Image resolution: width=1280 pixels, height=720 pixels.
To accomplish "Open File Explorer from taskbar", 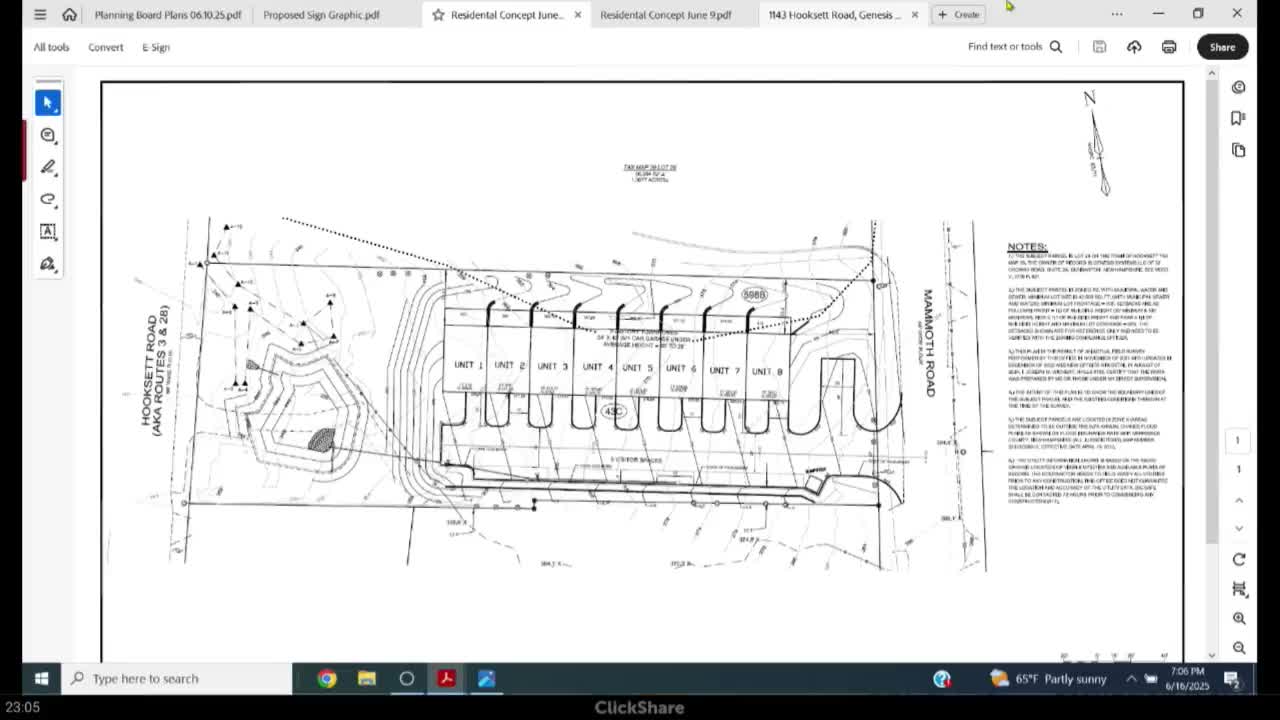I will [367, 679].
